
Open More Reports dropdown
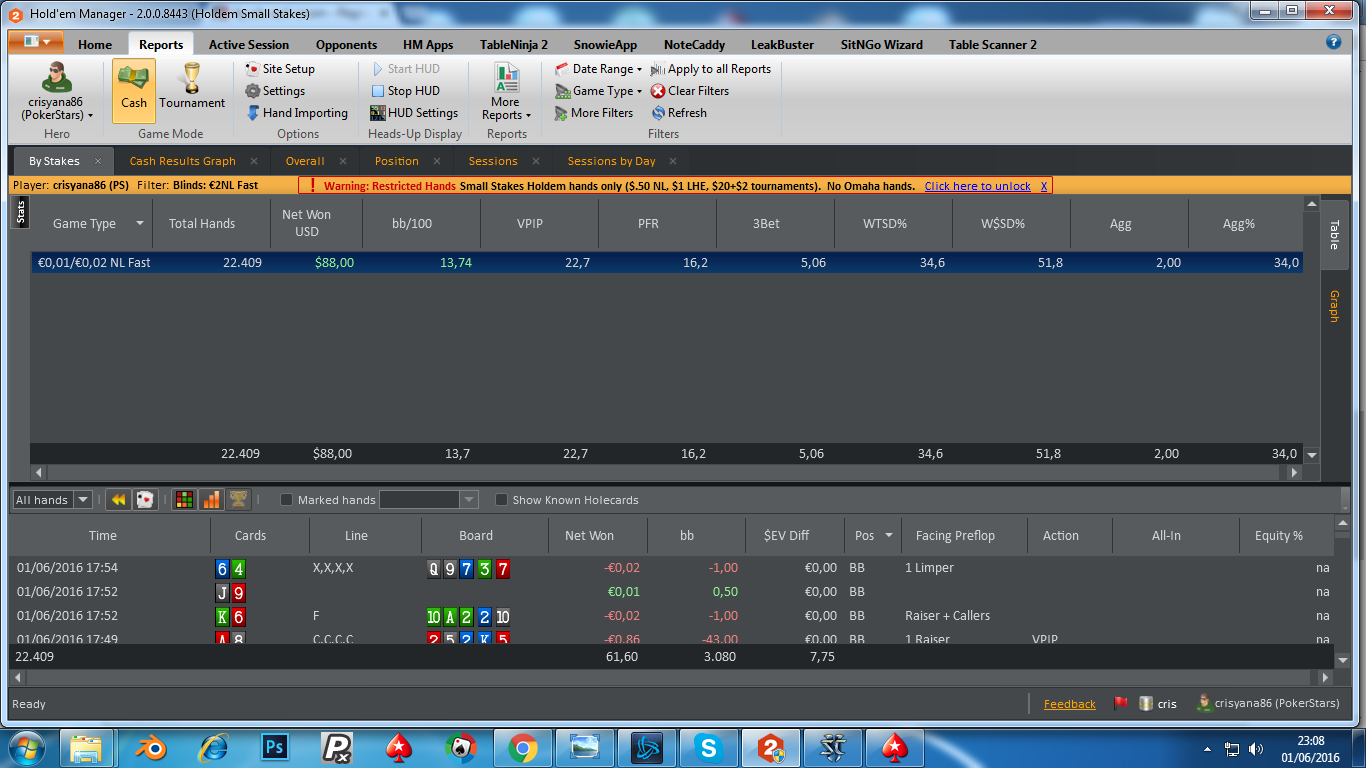pyautogui.click(x=506, y=91)
